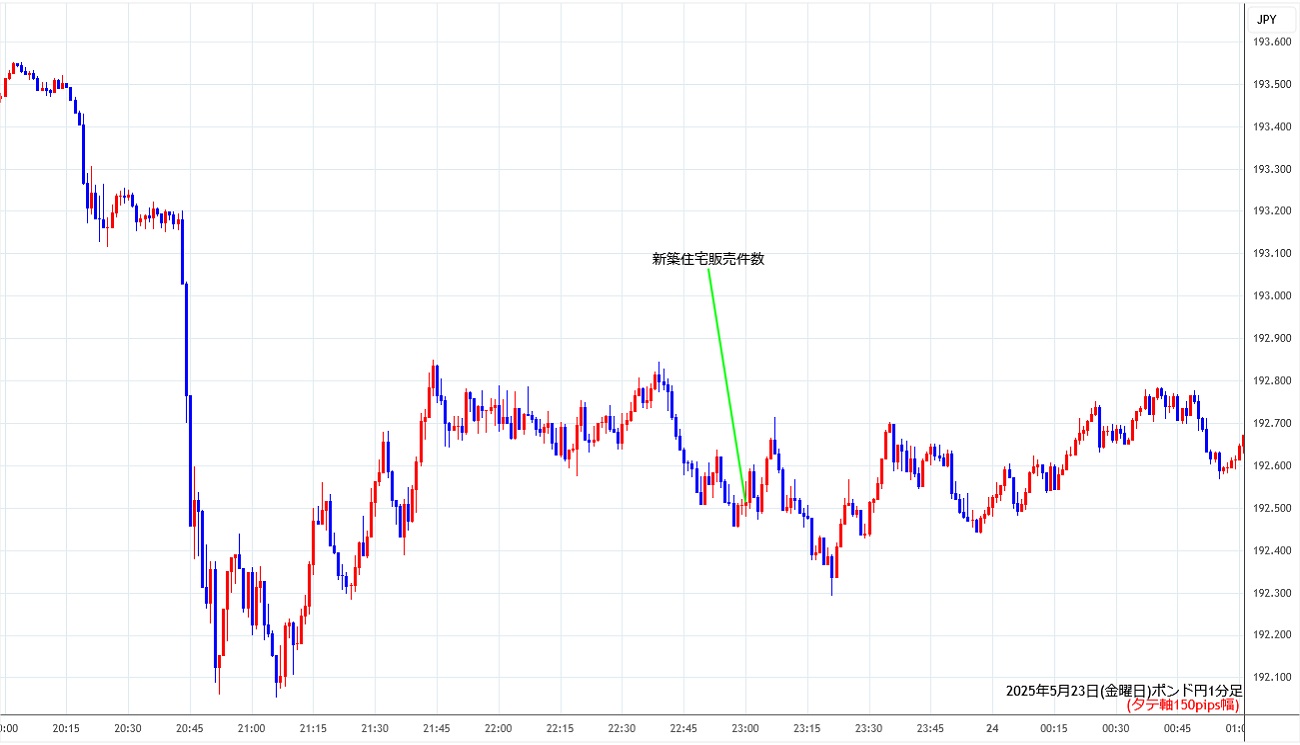This screenshot has height=745, width=1300.
Task: Click the 193.100 price axis label
Action: (1272, 253)
